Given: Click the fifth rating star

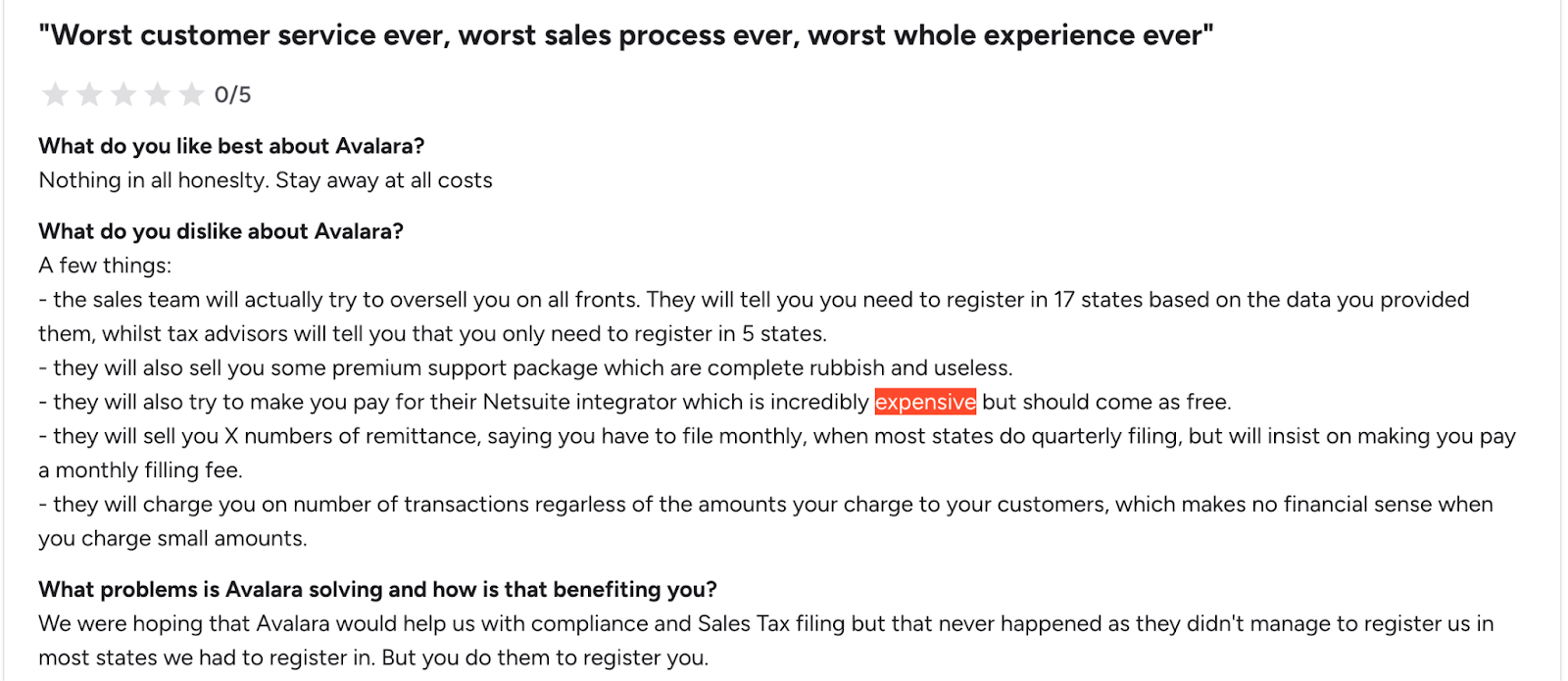Looking at the screenshot, I should (191, 94).
